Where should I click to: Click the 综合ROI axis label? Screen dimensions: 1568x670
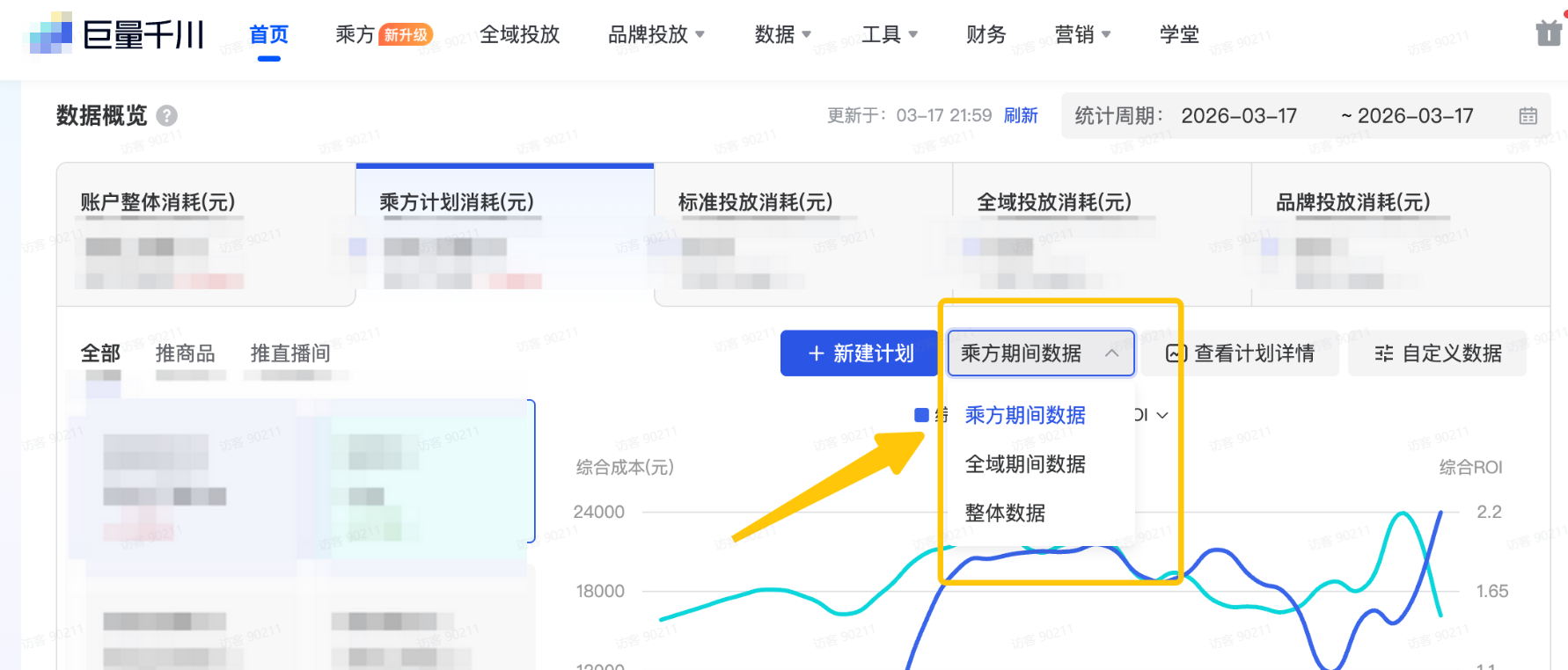(x=1470, y=467)
